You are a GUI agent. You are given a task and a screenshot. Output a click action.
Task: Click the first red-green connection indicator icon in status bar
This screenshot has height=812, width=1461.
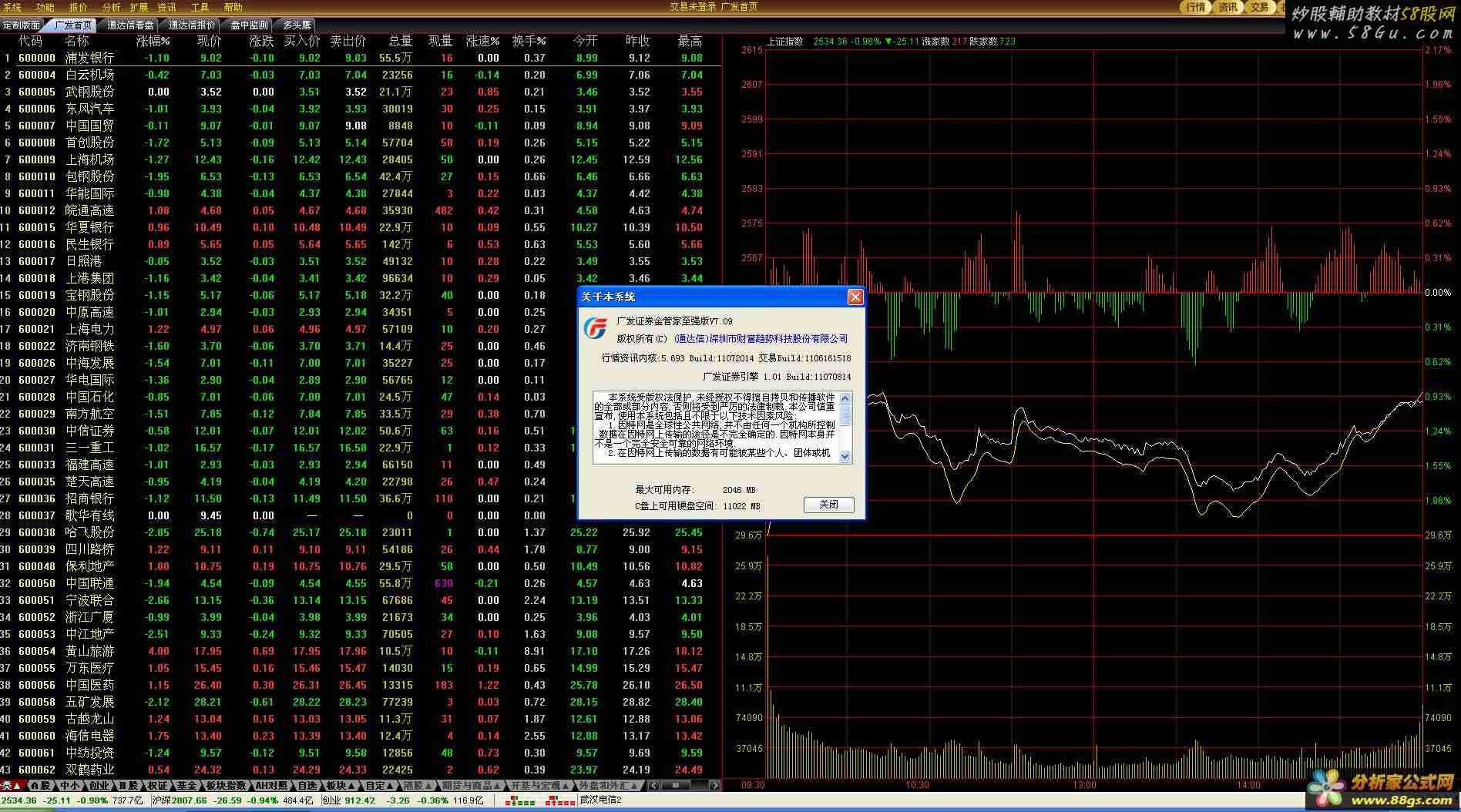coord(520,801)
